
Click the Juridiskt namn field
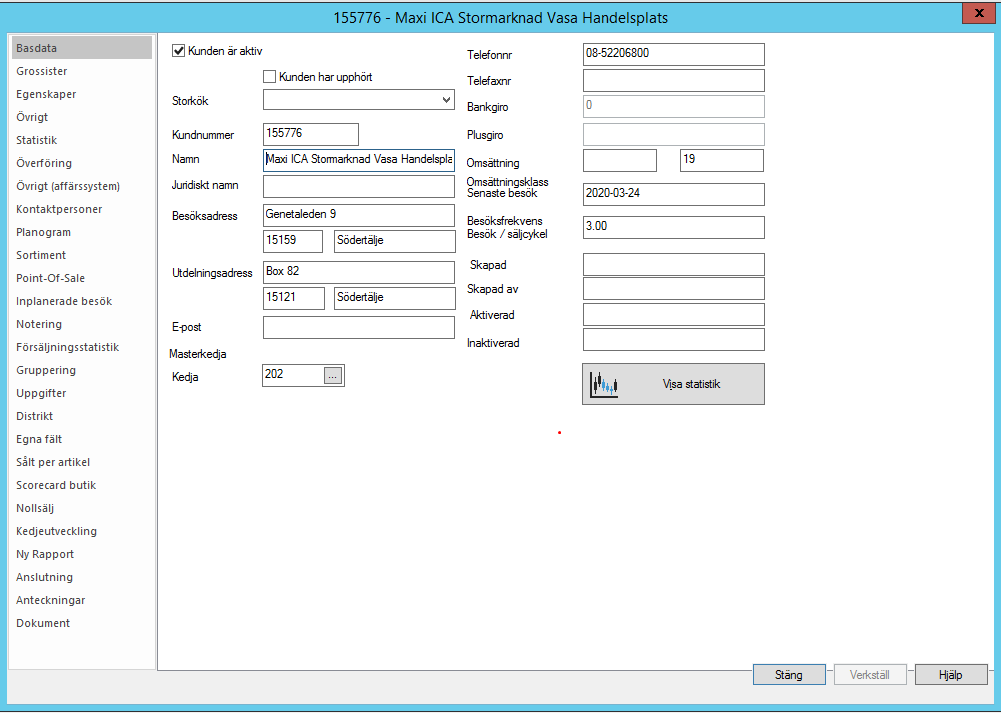click(359, 186)
